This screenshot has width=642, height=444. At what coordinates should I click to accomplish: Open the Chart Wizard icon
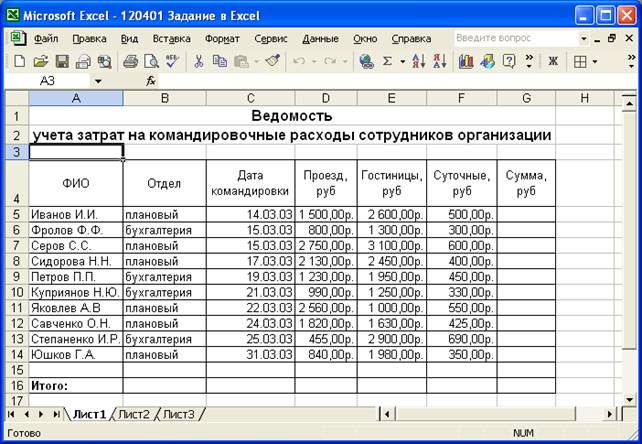point(466,62)
